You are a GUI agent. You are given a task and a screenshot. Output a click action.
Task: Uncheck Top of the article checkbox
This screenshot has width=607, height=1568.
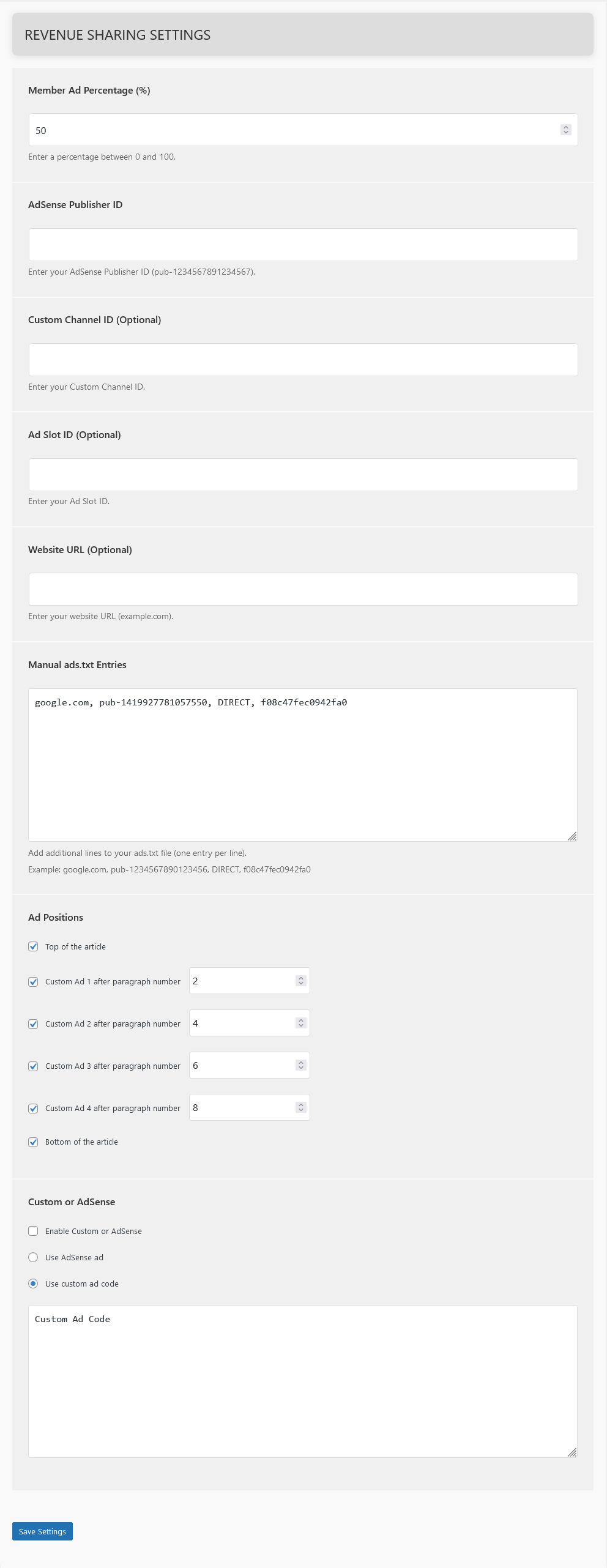33,946
